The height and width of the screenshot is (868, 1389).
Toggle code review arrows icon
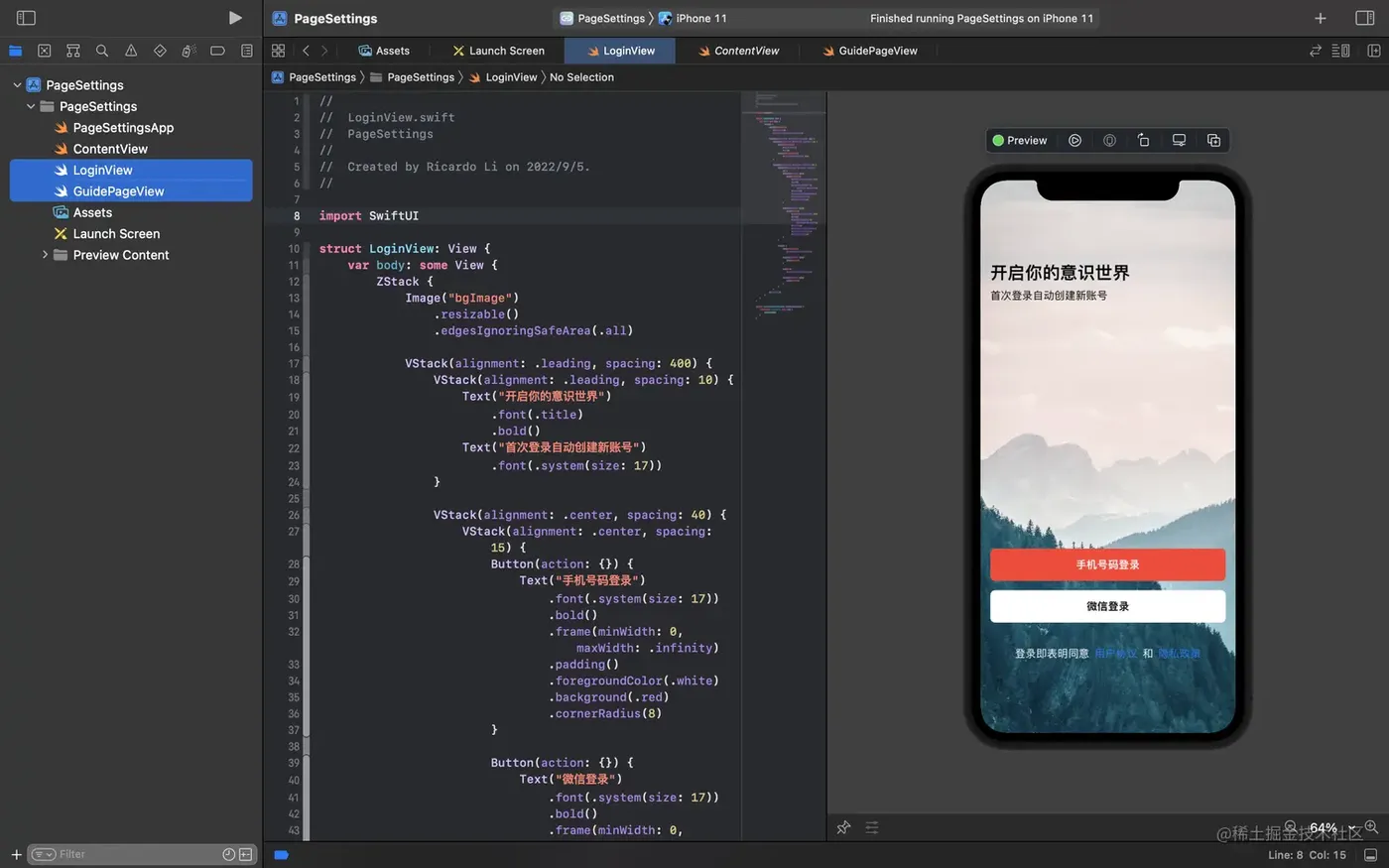click(1316, 51)
